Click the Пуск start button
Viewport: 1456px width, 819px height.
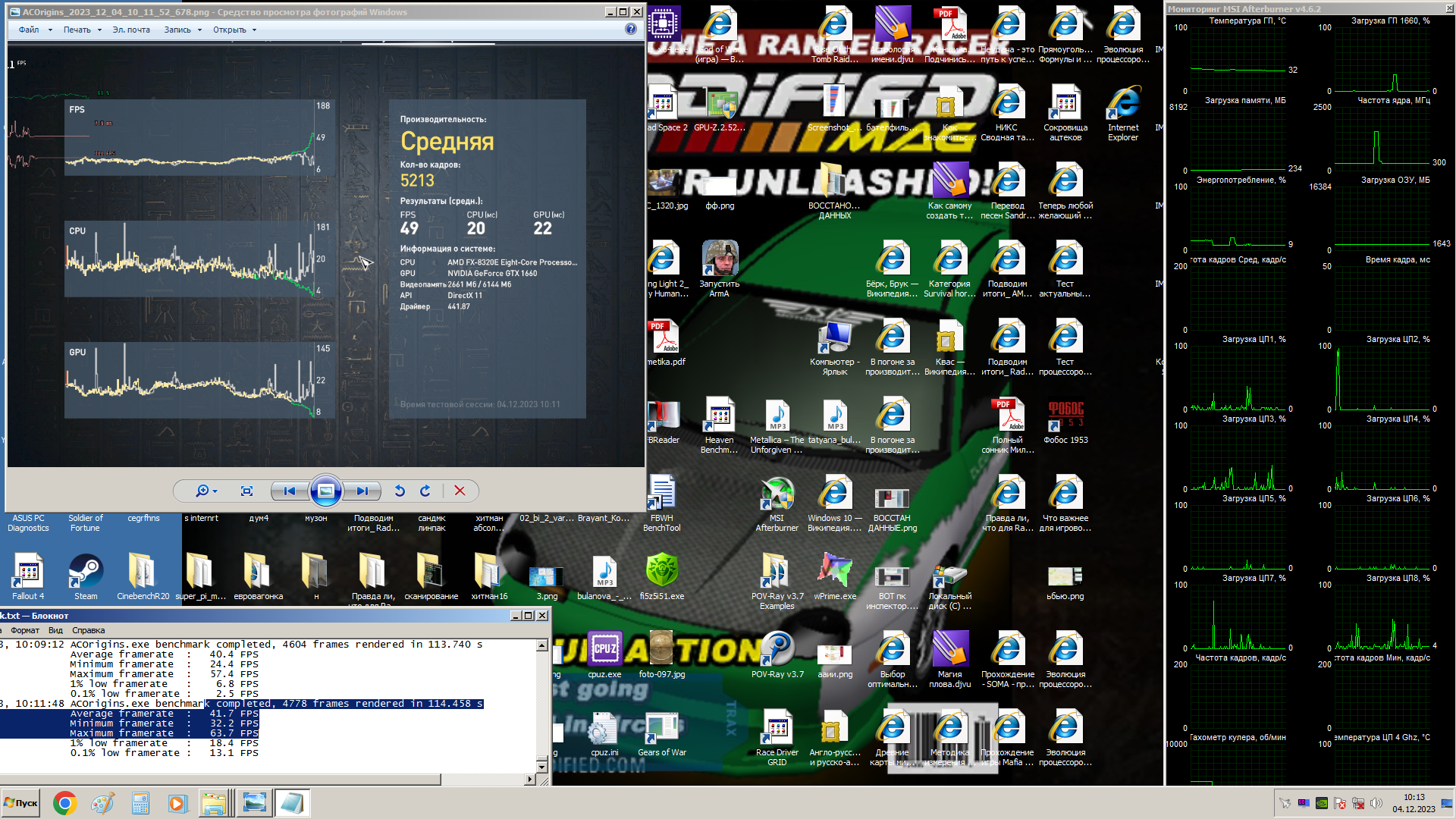[x=21, y=803]
